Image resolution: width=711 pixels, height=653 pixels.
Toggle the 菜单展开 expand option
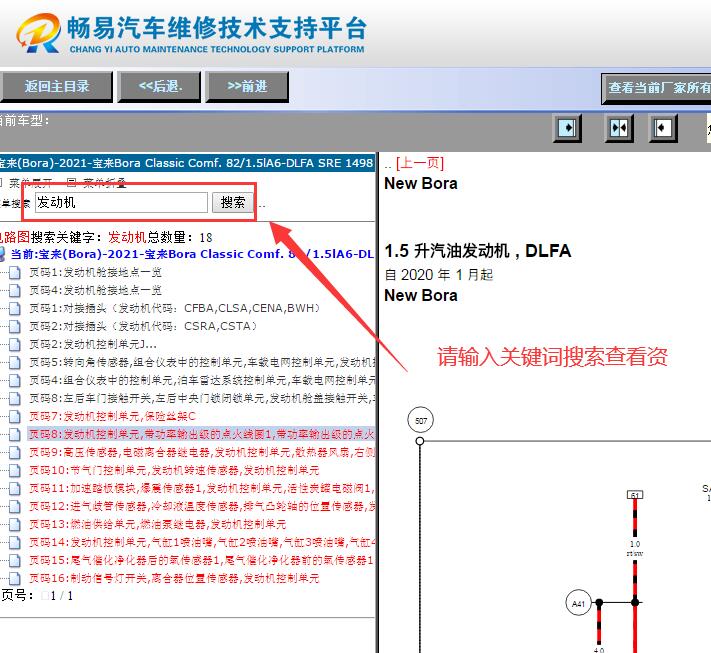2,183
